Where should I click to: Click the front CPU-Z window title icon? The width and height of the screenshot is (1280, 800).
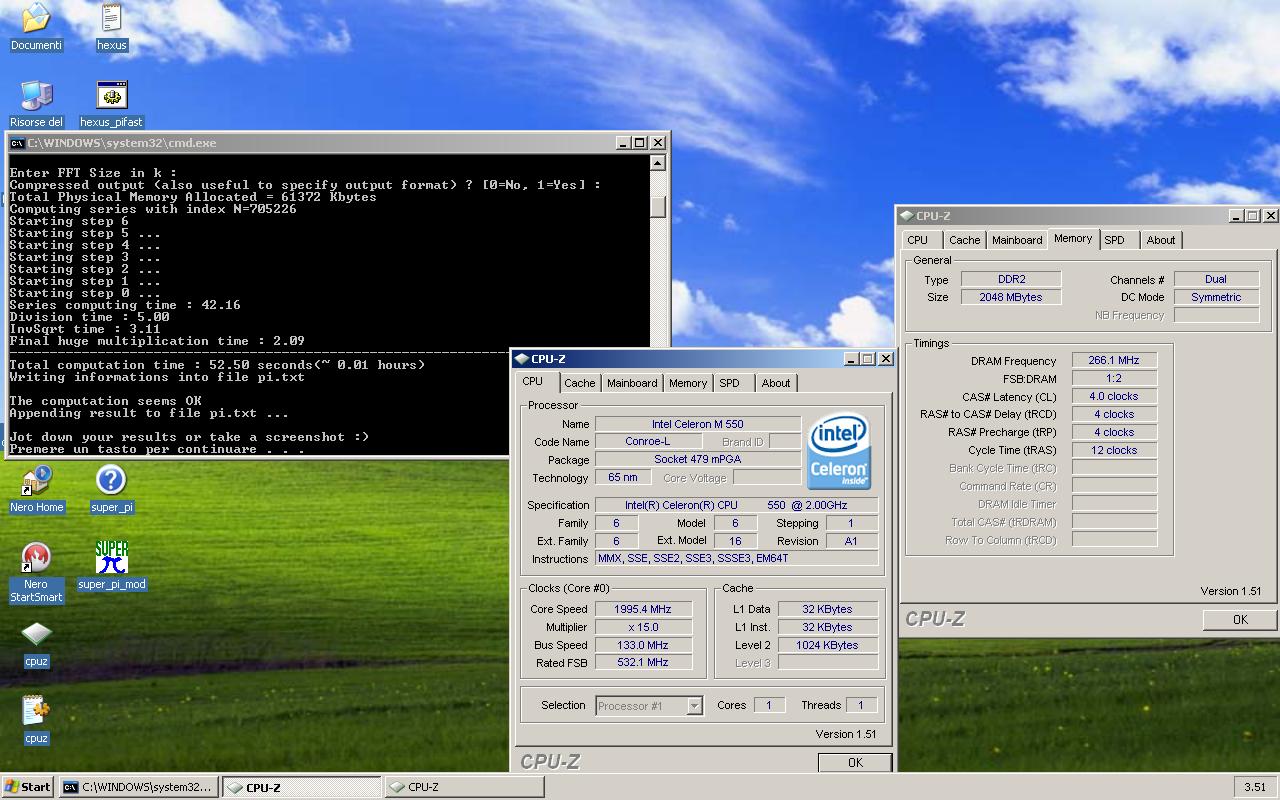tap(522, 359)
